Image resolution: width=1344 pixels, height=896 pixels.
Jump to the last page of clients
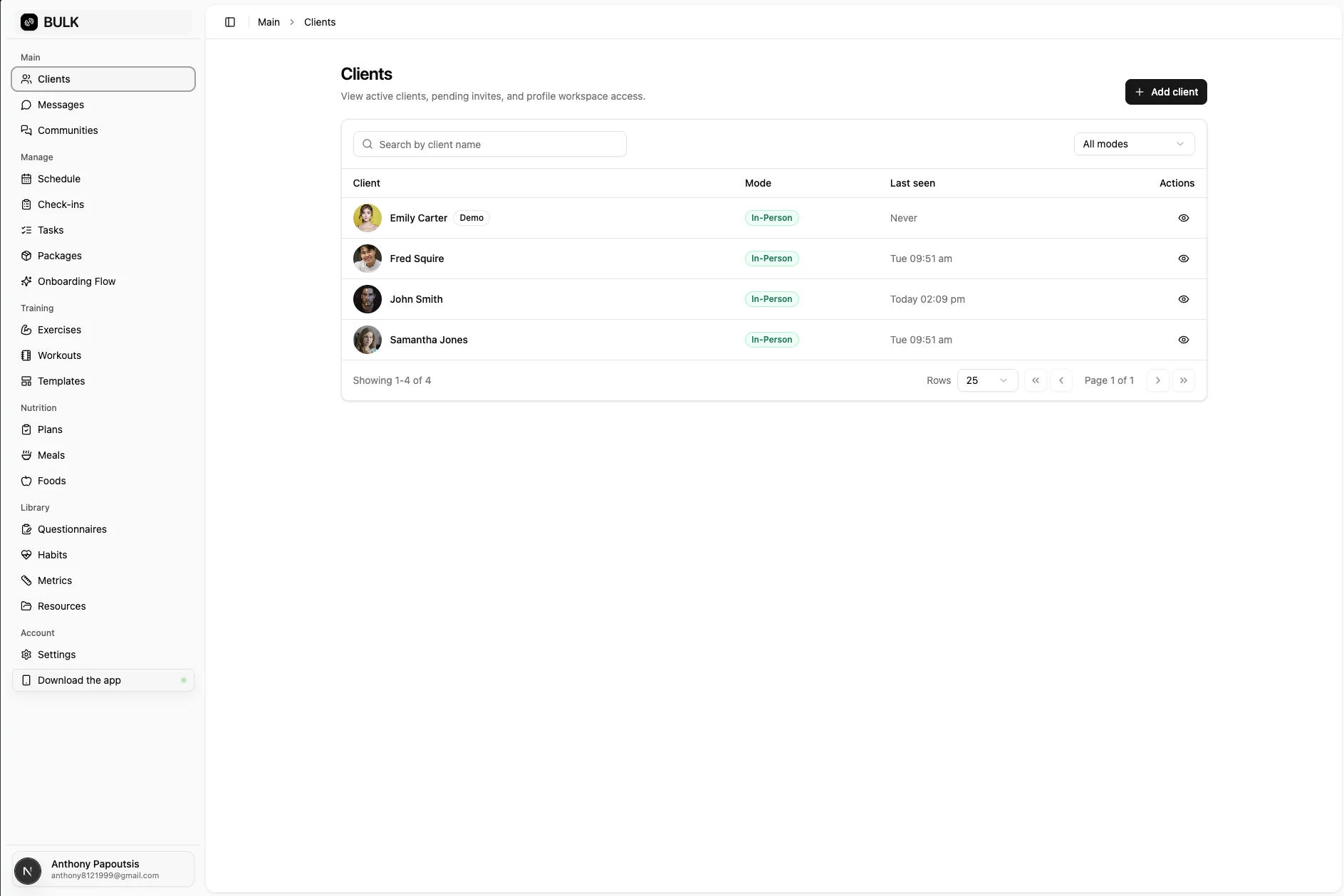point(1184,380)
